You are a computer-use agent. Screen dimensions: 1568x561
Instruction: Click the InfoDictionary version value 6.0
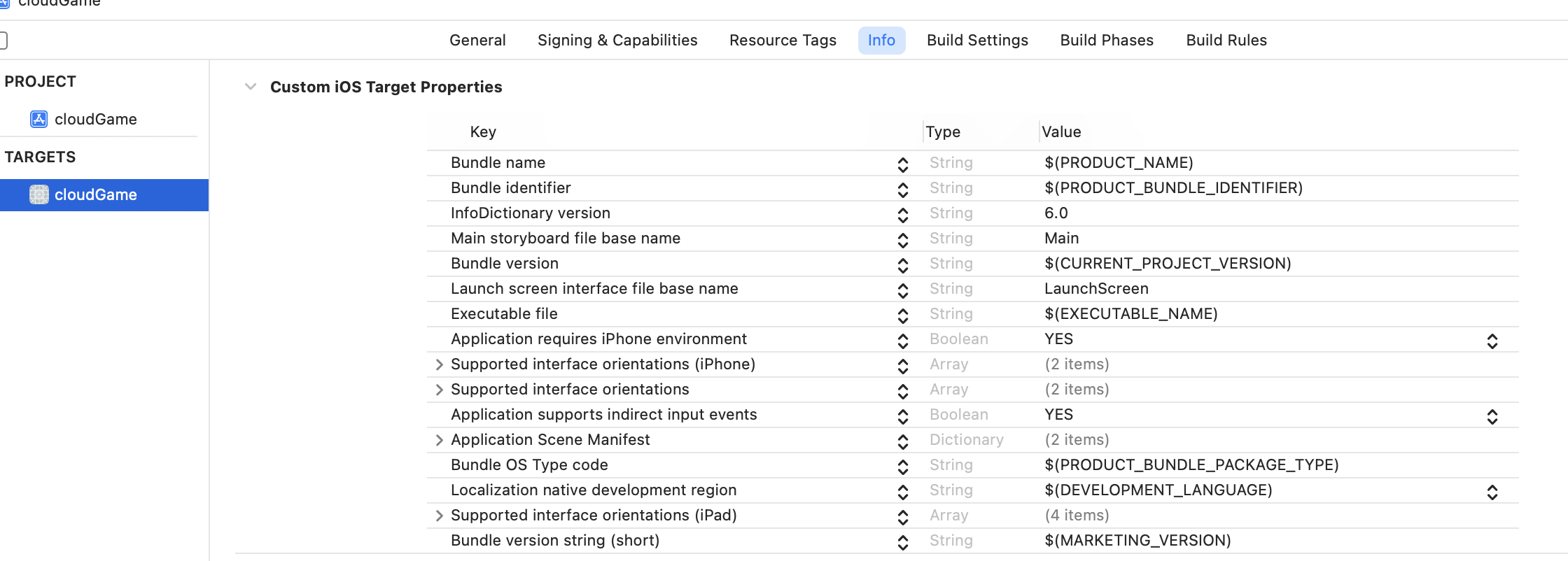click(1056, 213)
